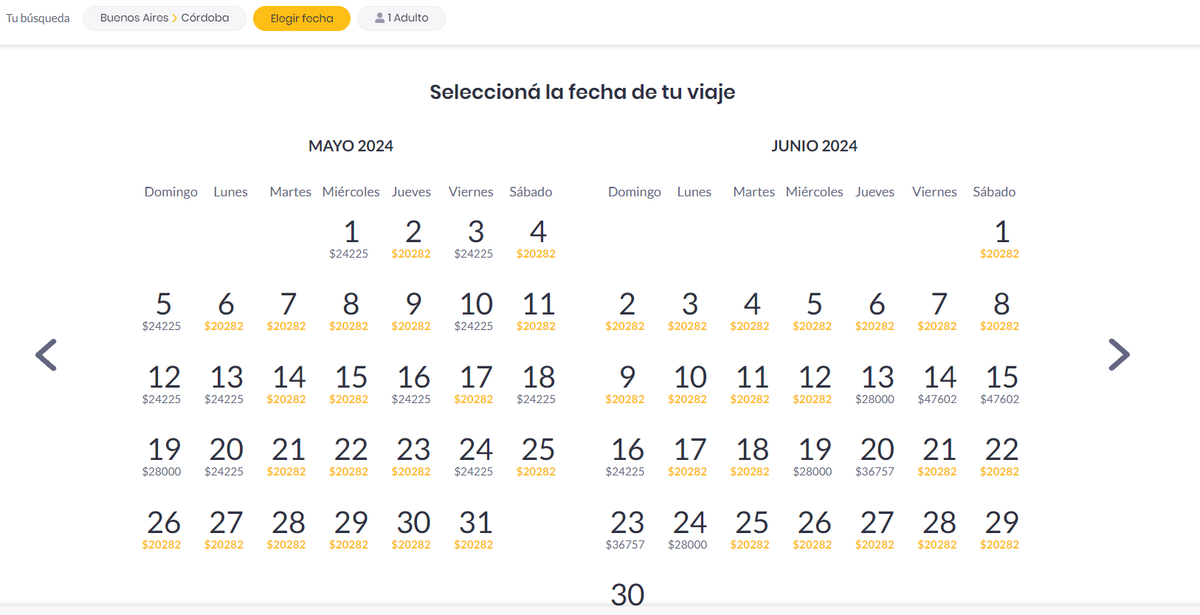Advance to next month with right chevron
The width and height of the screenshot is (1200, 615).
(1119, 355)
